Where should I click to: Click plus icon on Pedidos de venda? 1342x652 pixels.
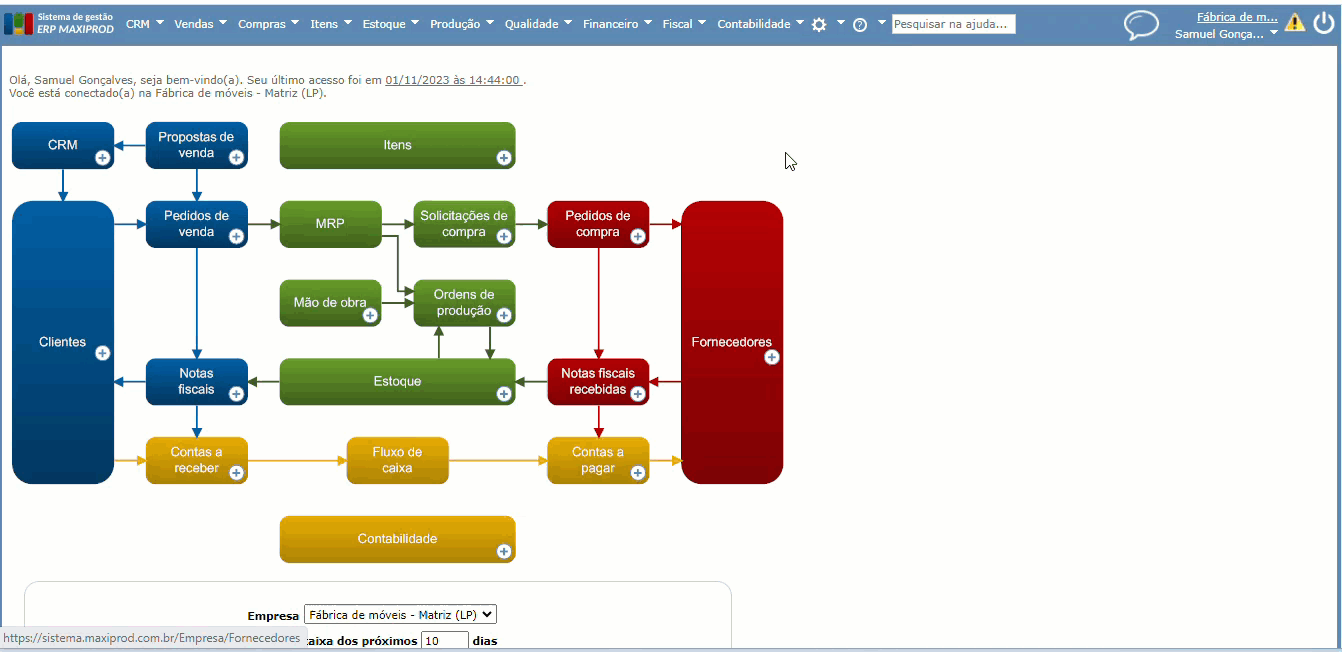pyautogui.click(x=237, y=237)
